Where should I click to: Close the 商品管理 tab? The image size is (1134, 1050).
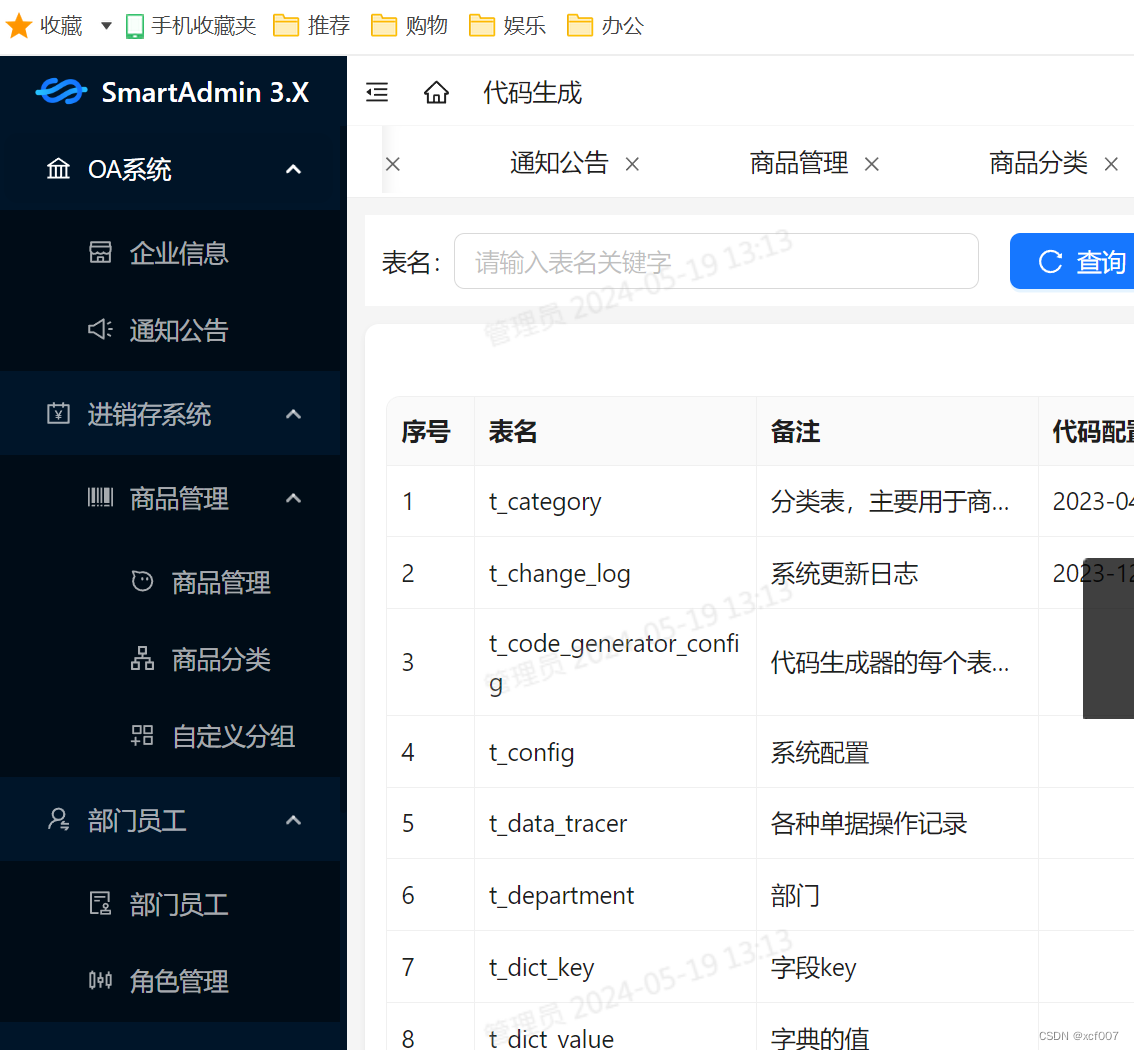pos(871,164)
